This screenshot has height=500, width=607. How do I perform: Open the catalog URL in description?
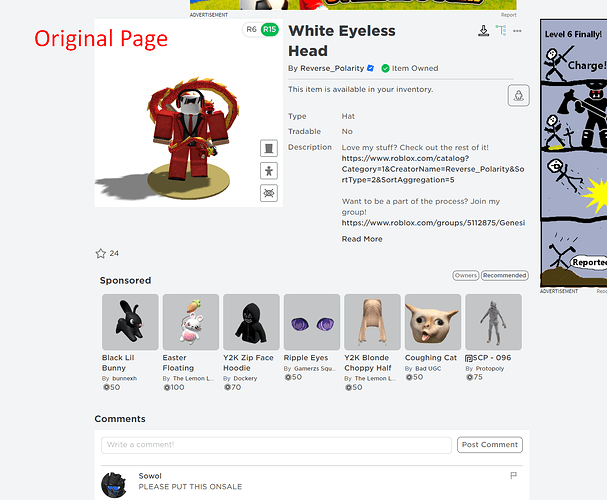pyautogui.click(x=433, y=169)
